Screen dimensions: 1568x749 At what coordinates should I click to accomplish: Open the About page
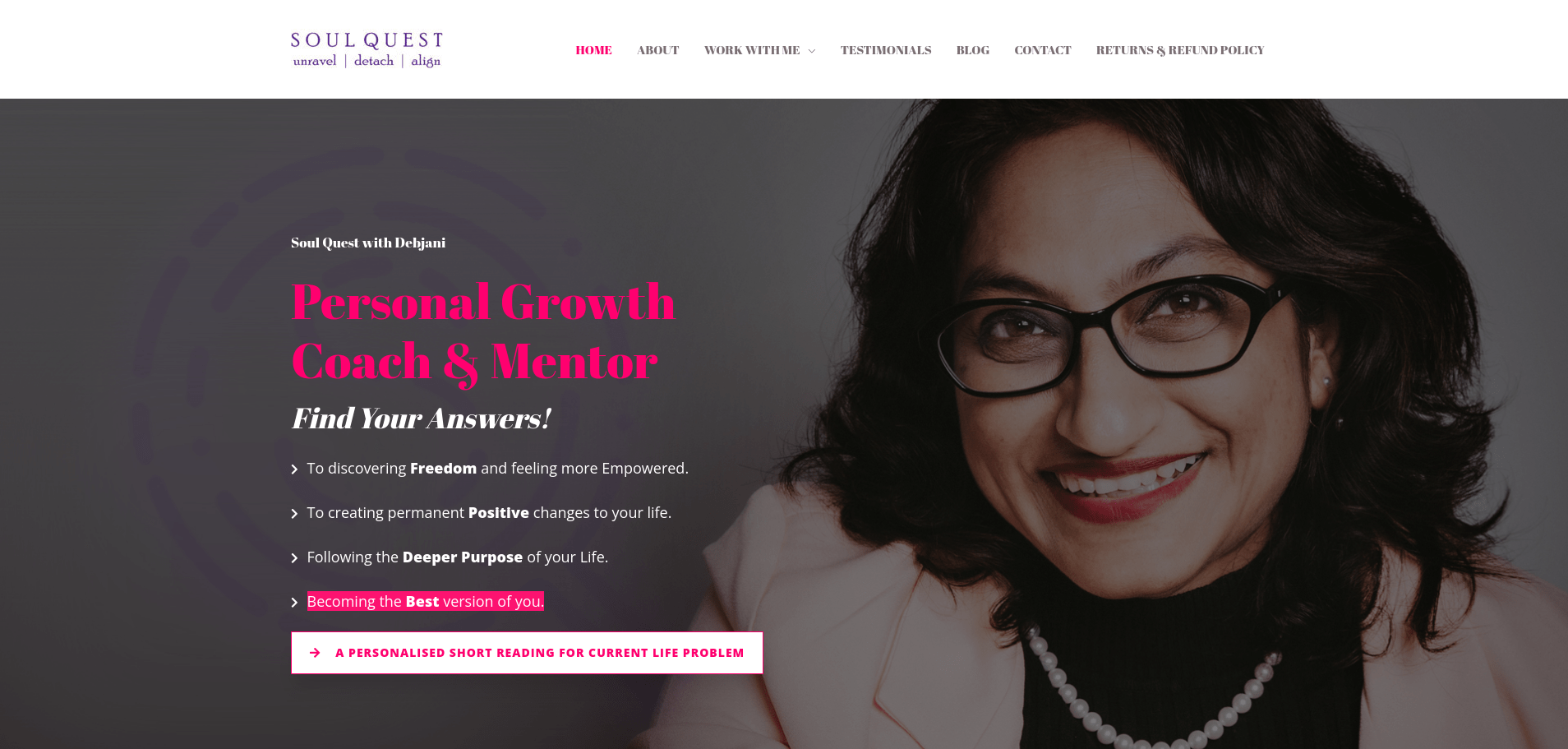click(658, 50)
